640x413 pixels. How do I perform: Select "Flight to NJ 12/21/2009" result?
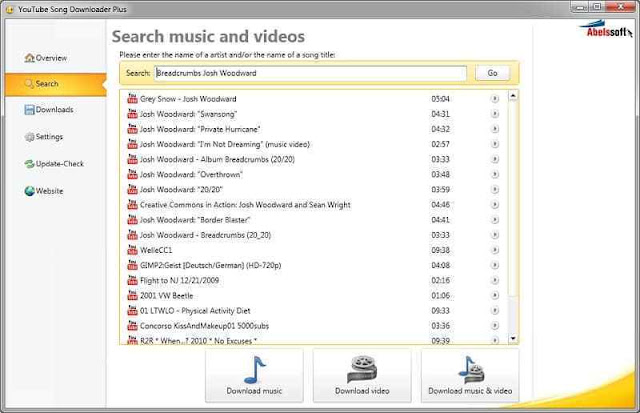pyautogui.click(x=180, y=280)
